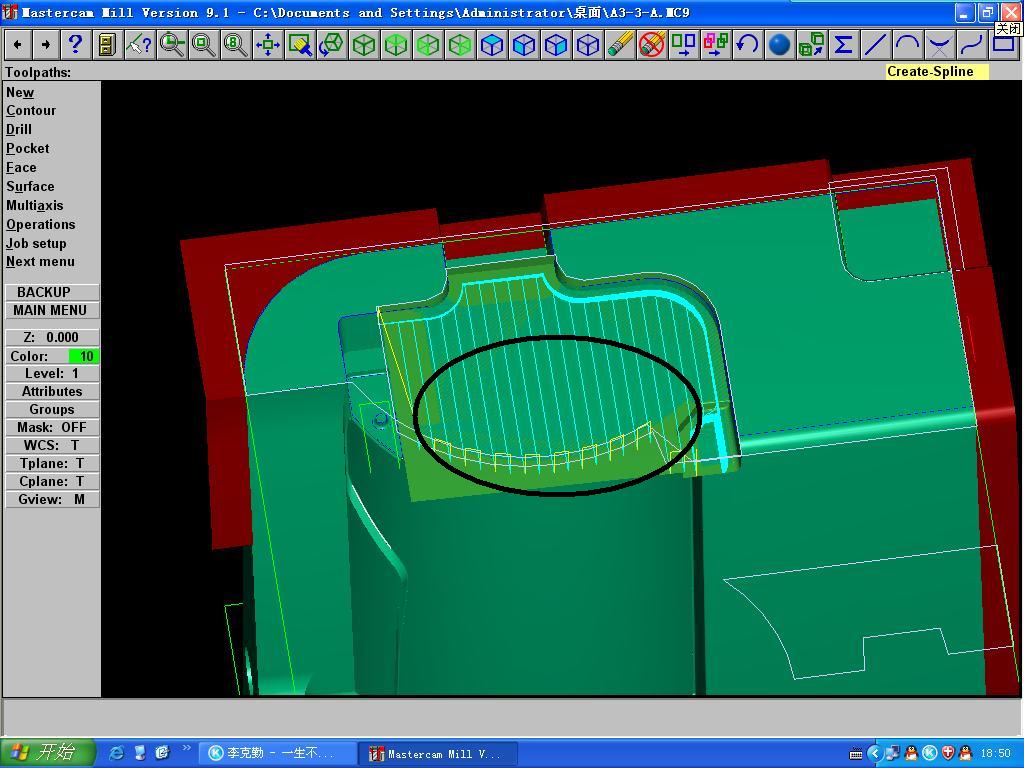Open the Windows Start button
1024x768 pixels.
pos(48,753)
